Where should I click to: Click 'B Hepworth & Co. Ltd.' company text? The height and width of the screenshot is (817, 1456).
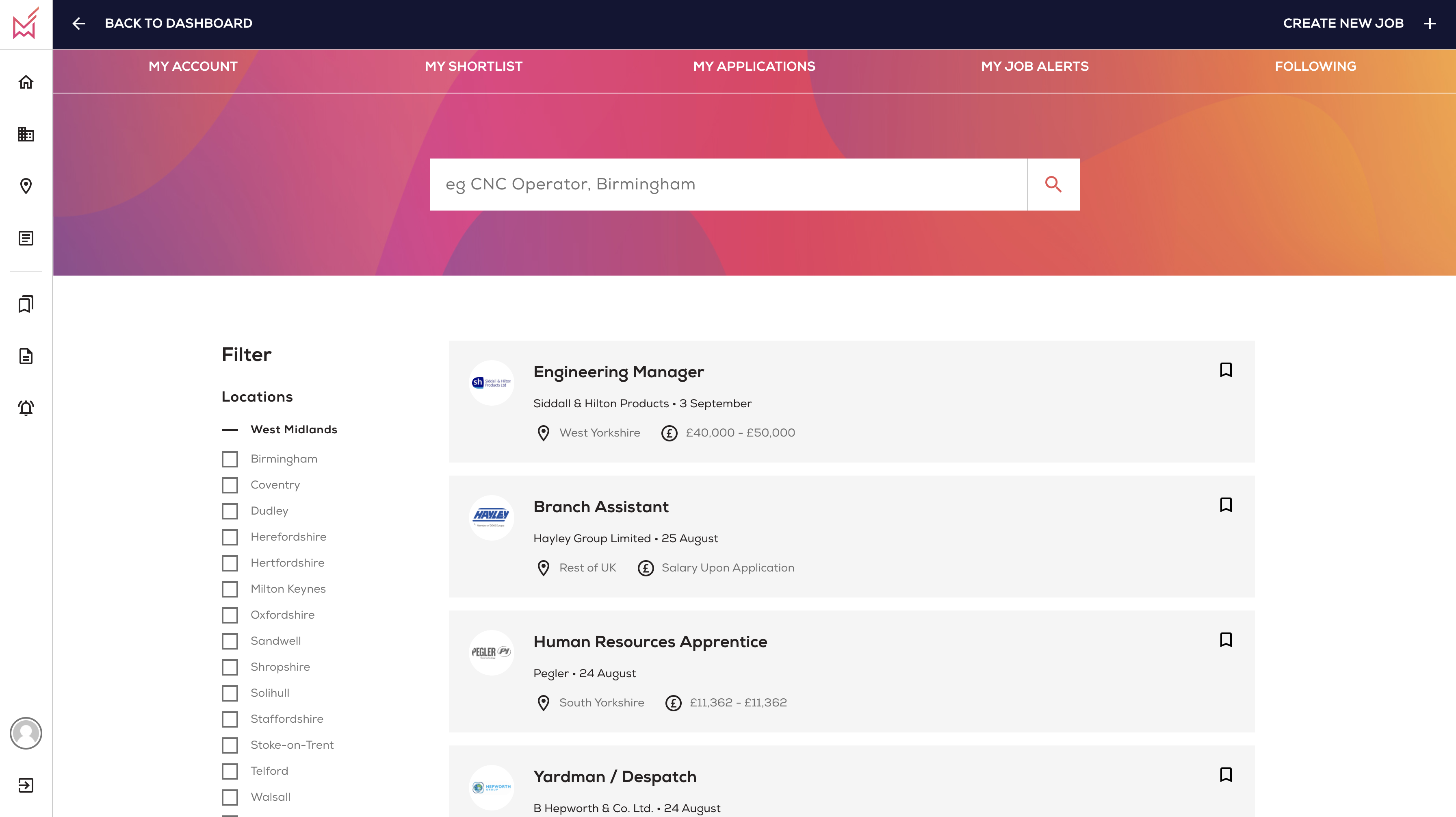[593, 808]
